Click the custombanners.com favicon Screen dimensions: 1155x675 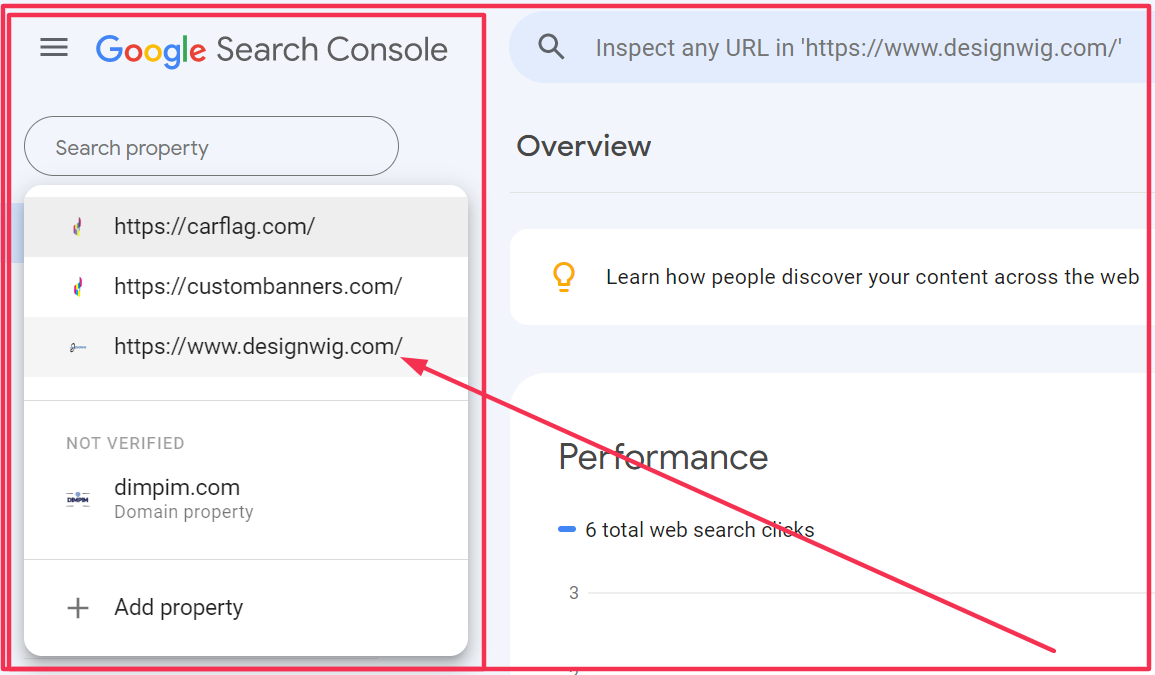pos(77,287)
